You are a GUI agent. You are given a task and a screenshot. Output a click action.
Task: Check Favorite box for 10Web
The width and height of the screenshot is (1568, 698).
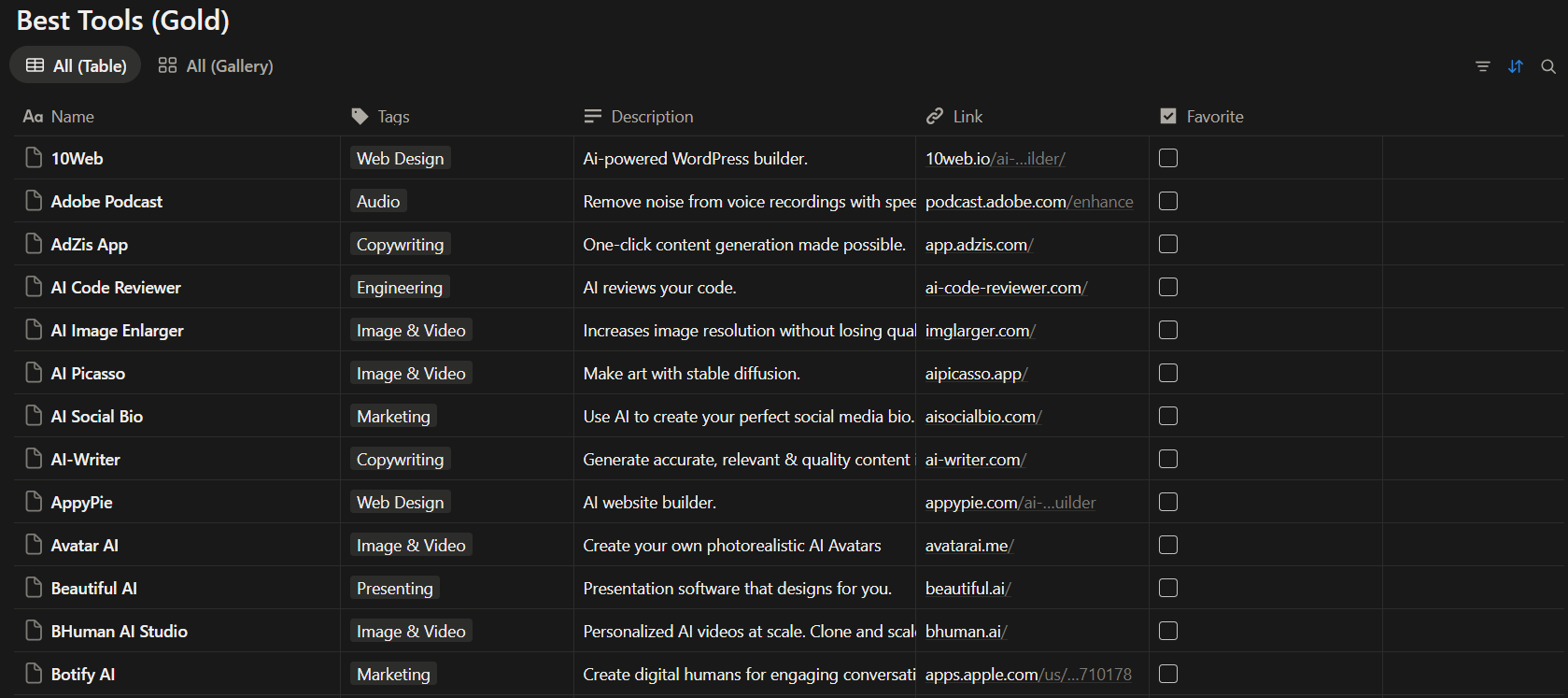click(1168, 158)
